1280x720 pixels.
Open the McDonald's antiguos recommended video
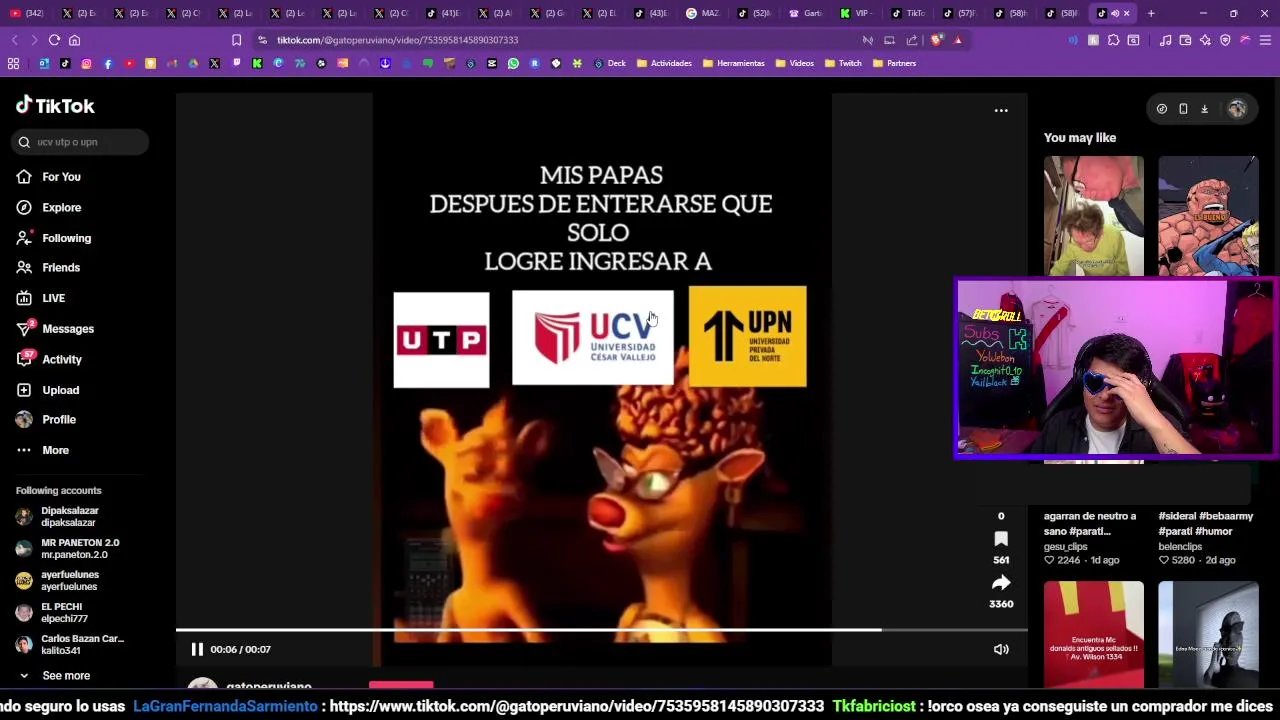coord(1093,634)
